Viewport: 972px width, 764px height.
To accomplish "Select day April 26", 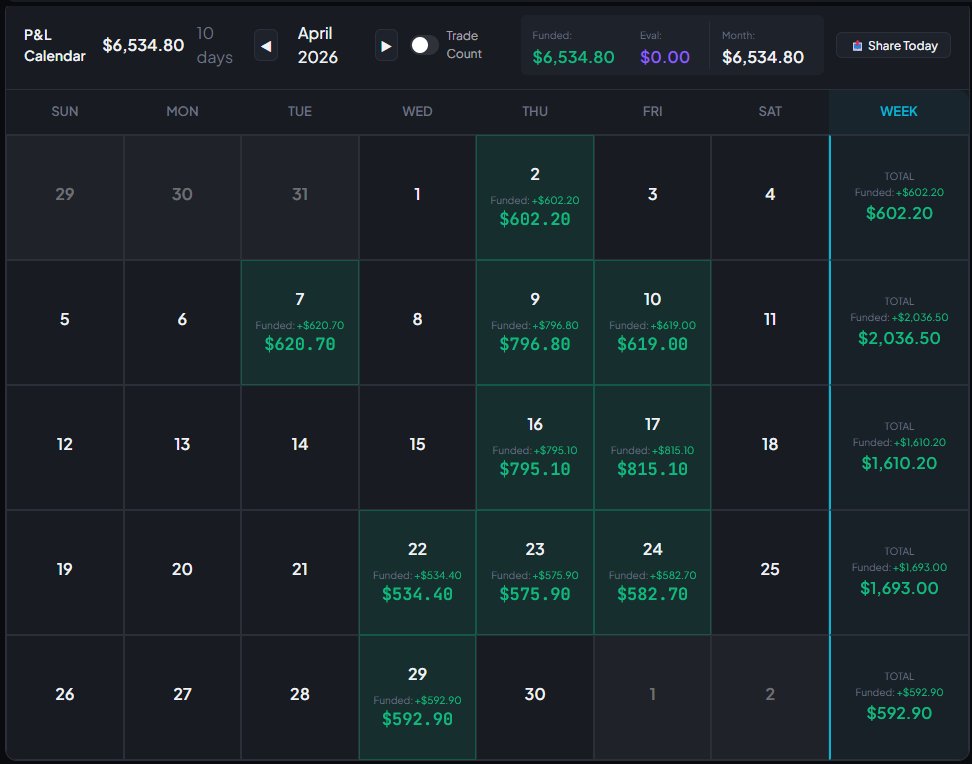I will click(x=64, y=698).
